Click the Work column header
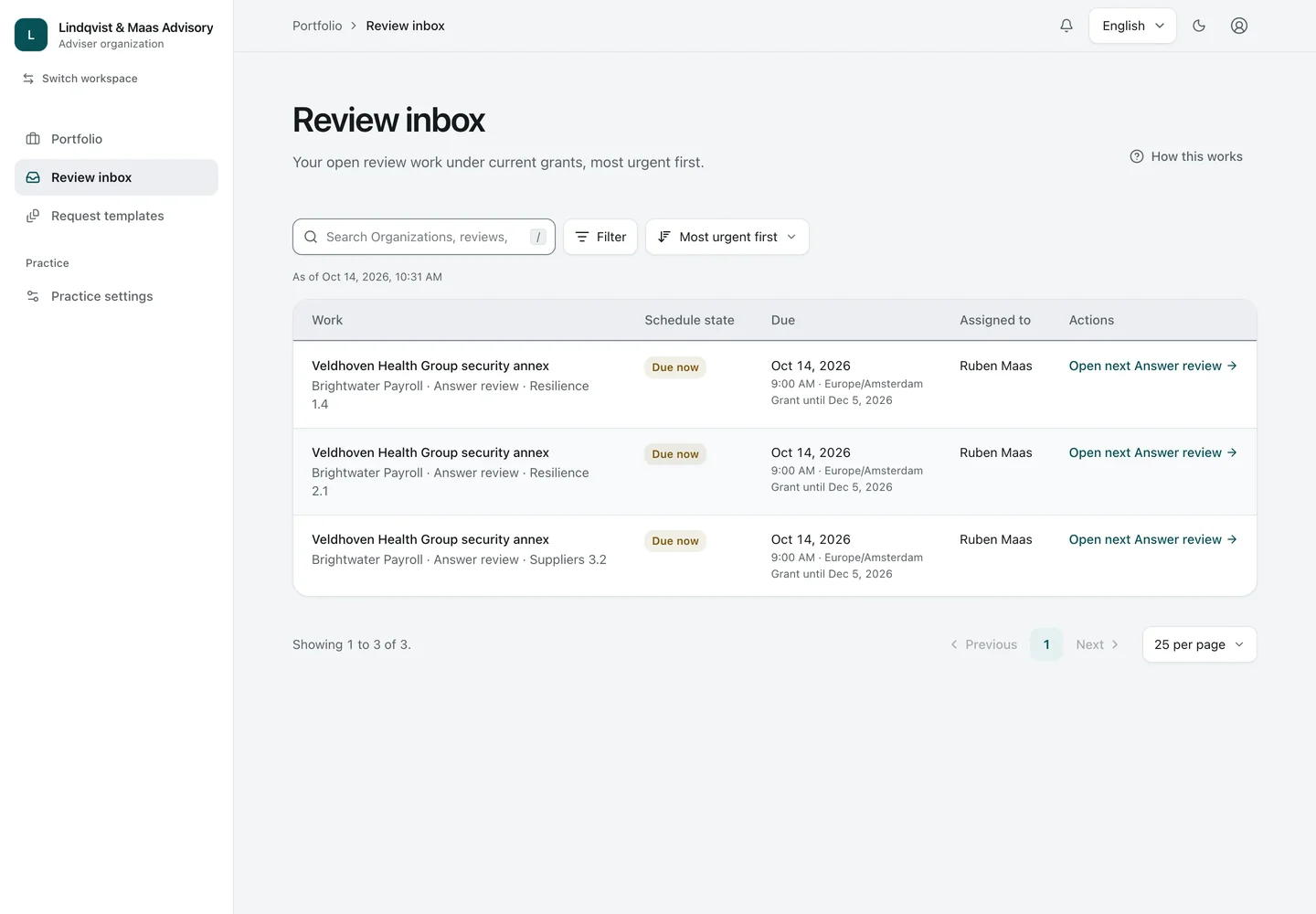 pos(327,320)
